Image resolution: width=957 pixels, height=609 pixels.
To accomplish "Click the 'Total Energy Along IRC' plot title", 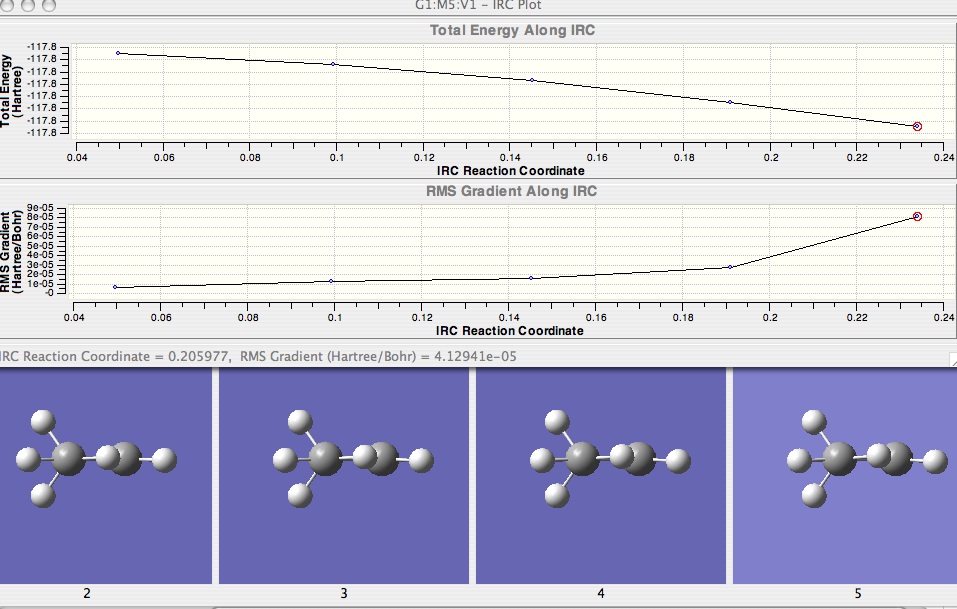I will coord(512,31).
